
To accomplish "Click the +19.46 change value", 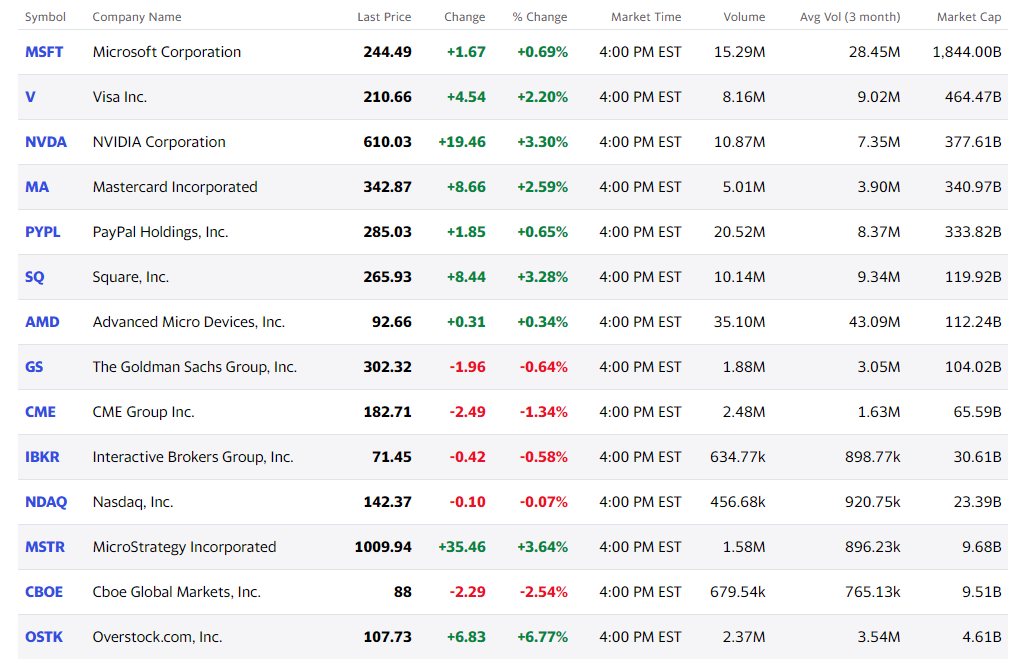I will (462, 142).
